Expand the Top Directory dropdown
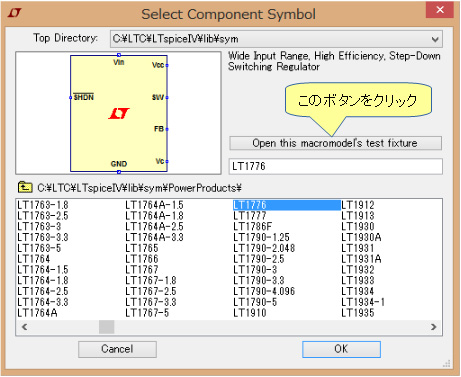This screenshot has height=377, width=461. [435, 39]
